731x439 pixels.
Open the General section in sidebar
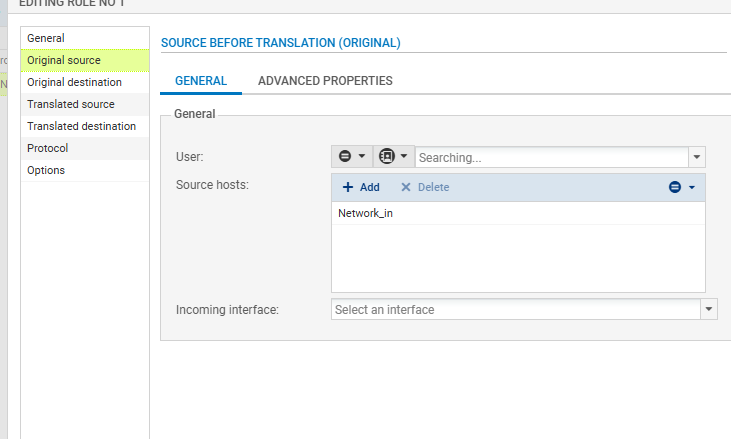46,38
